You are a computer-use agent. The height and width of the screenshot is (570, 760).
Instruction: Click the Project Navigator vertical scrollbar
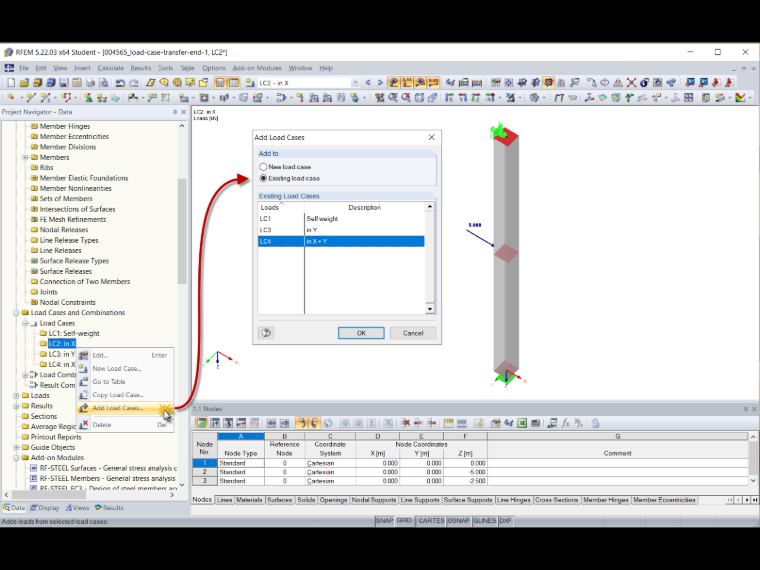tap(182, 231)
